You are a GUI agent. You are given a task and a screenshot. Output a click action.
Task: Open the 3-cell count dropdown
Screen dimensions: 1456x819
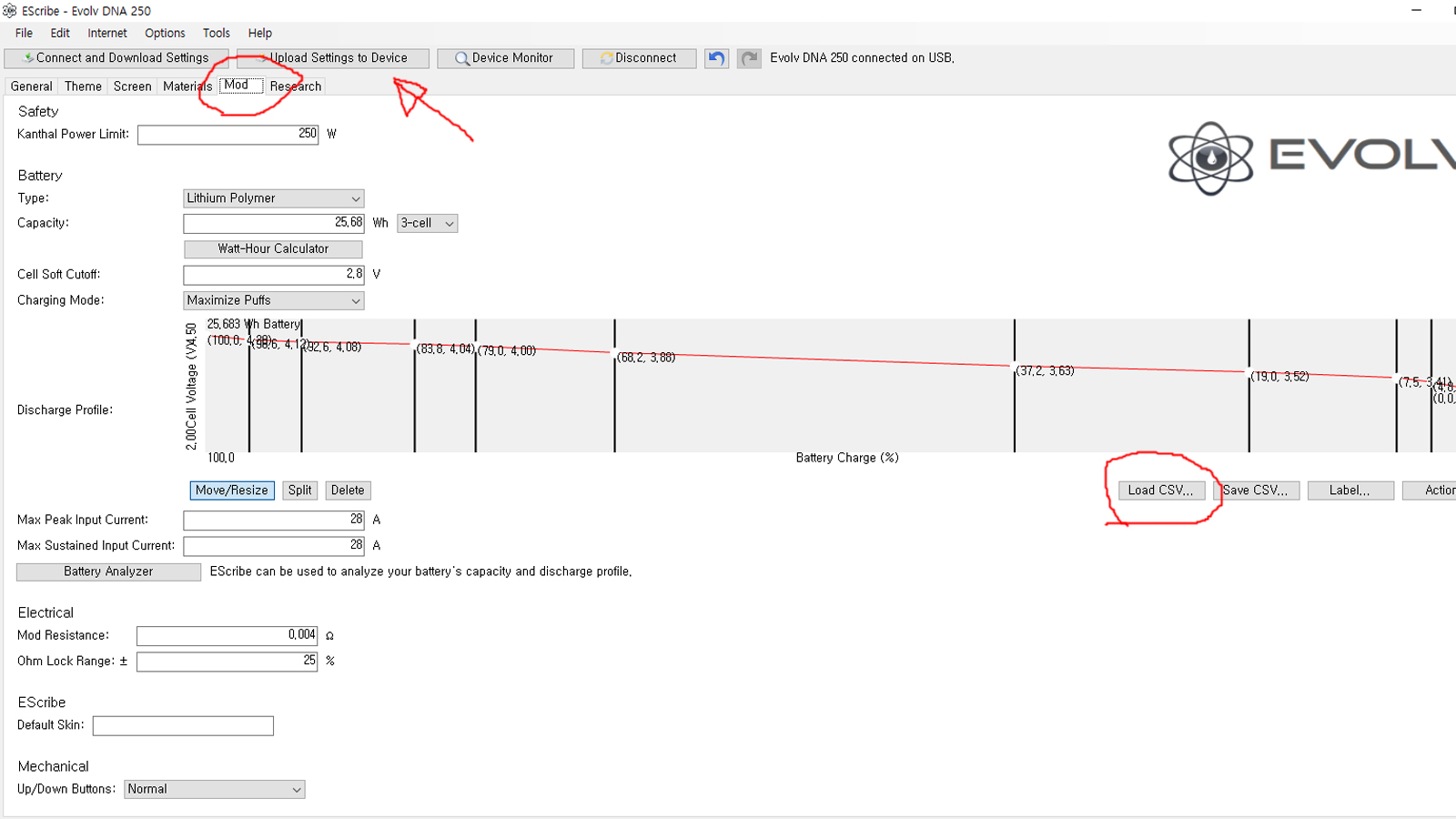[428, 223]
